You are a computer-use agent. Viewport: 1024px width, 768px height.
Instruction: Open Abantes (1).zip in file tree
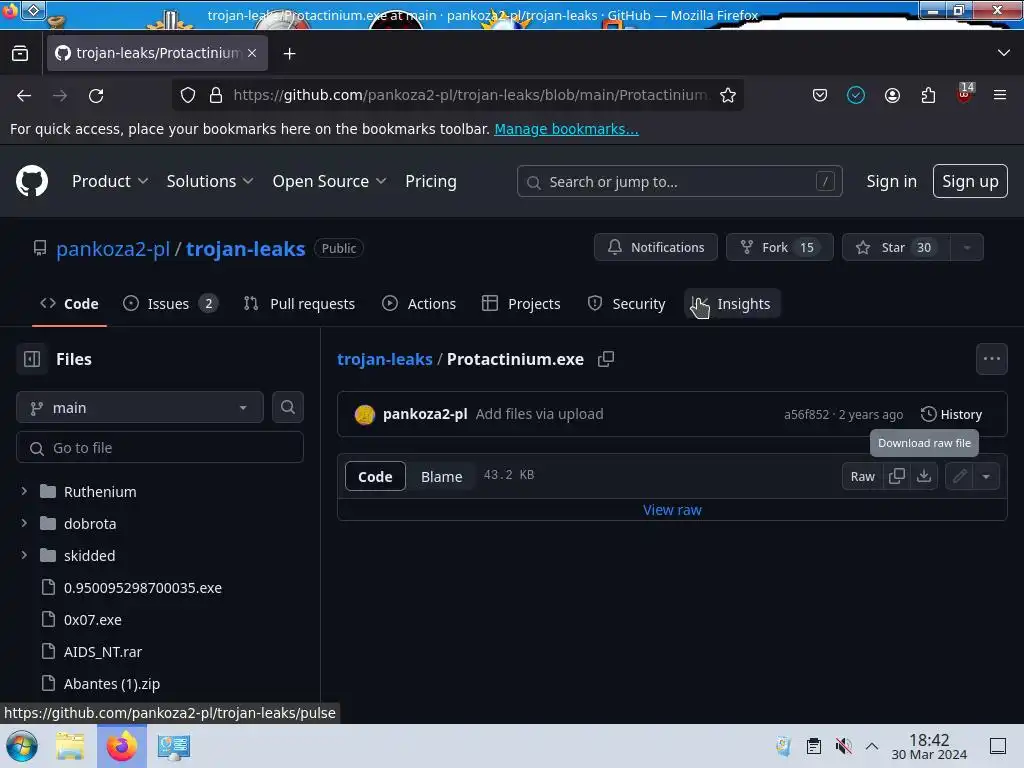[112, 684]
